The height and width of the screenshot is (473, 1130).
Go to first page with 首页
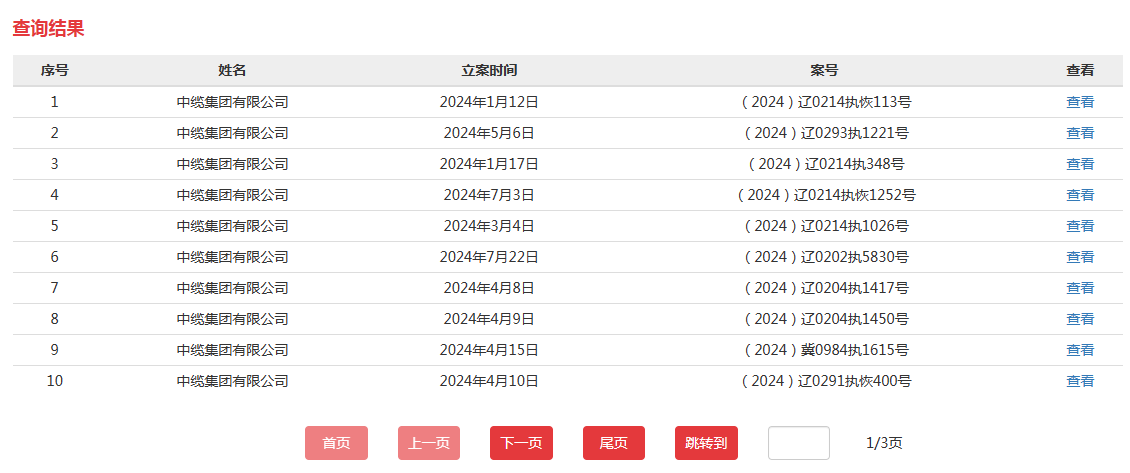coord(336,443)
